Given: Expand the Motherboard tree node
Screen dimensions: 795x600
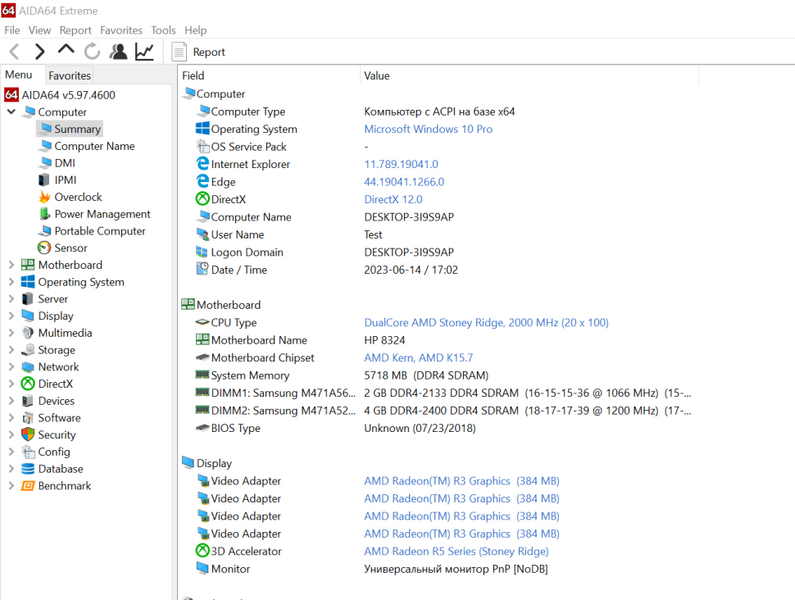Looking at the screenshot, I should pyautogui.click(x=11, y=265).
